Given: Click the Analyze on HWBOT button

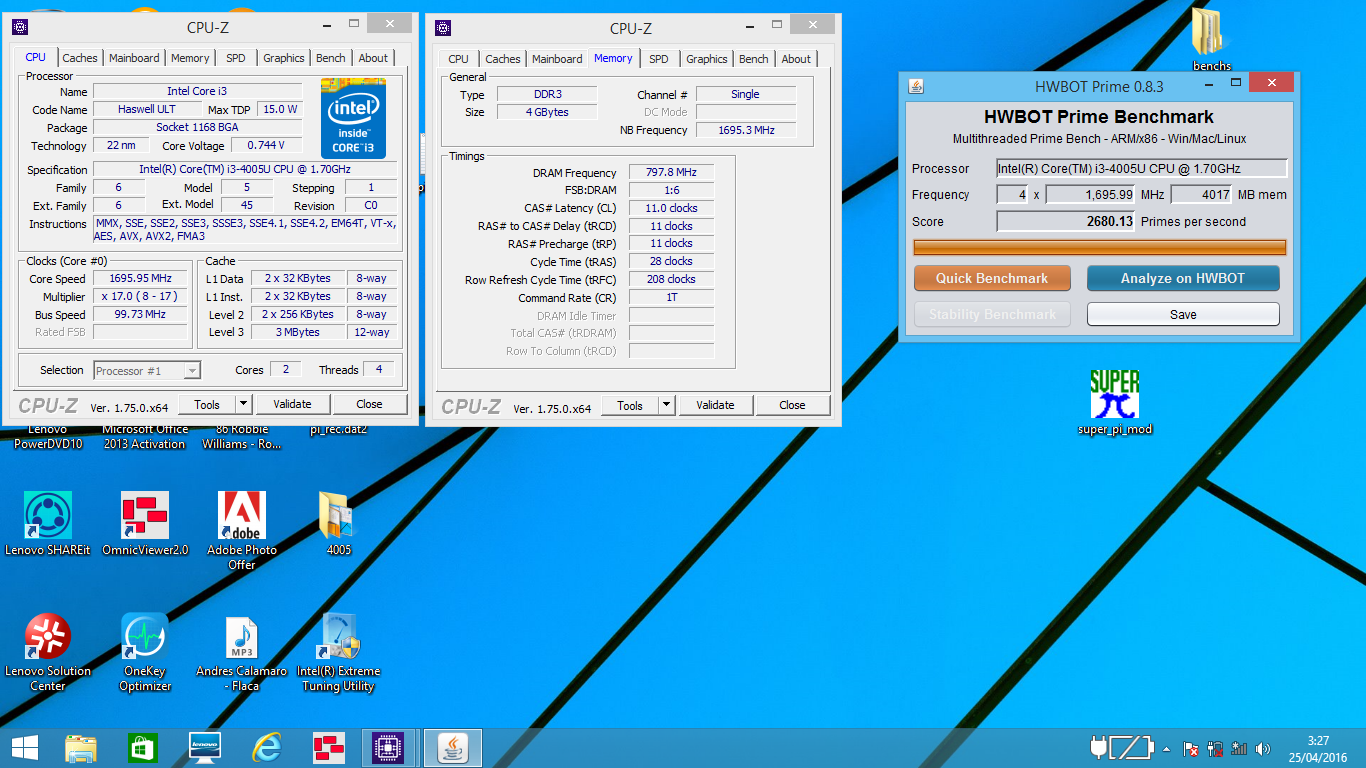Looking at the screenshot, I should coord(1183,278).
